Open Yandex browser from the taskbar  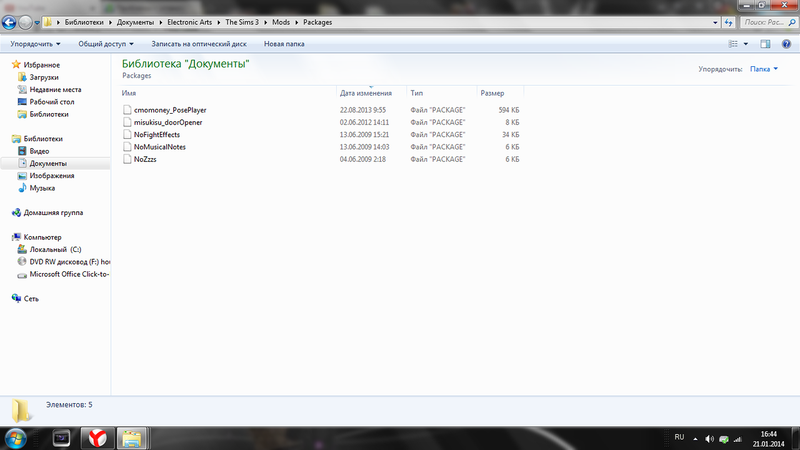[x=93, y=437]
